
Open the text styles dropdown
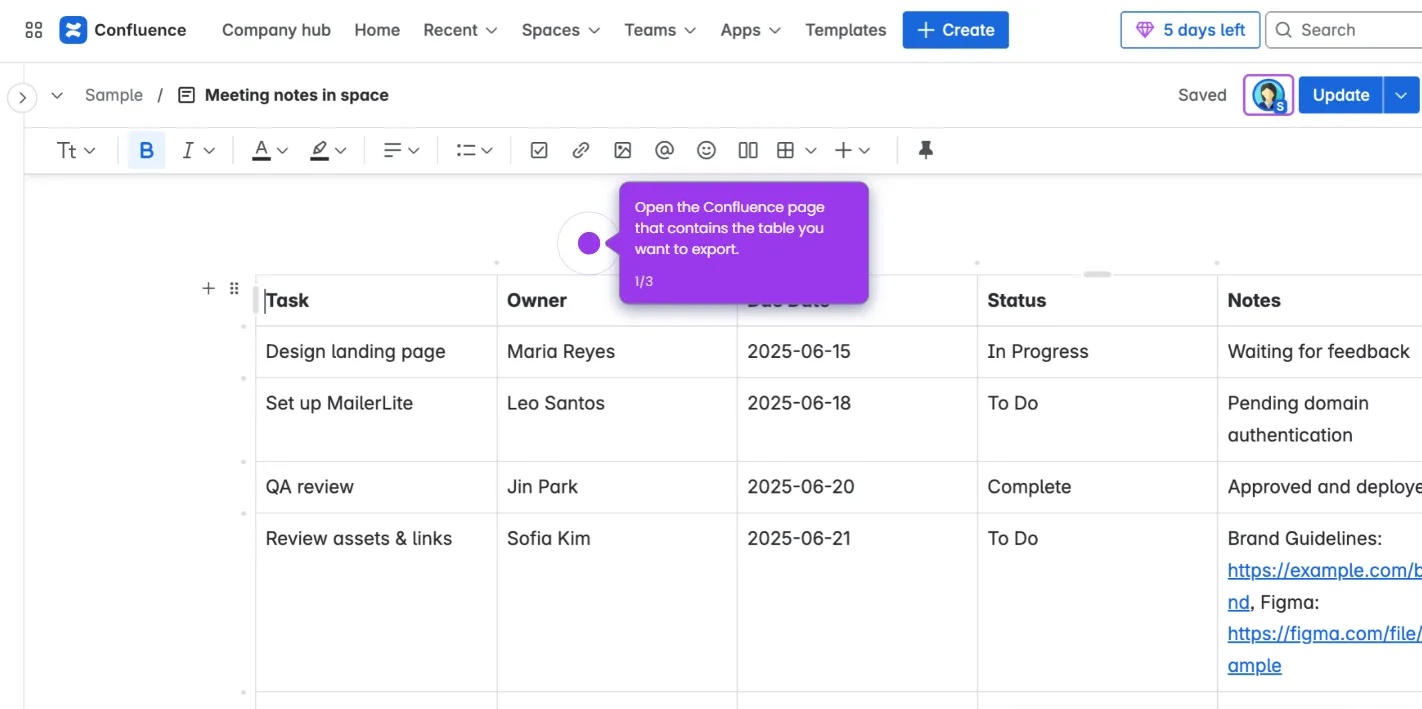[76, 150]
